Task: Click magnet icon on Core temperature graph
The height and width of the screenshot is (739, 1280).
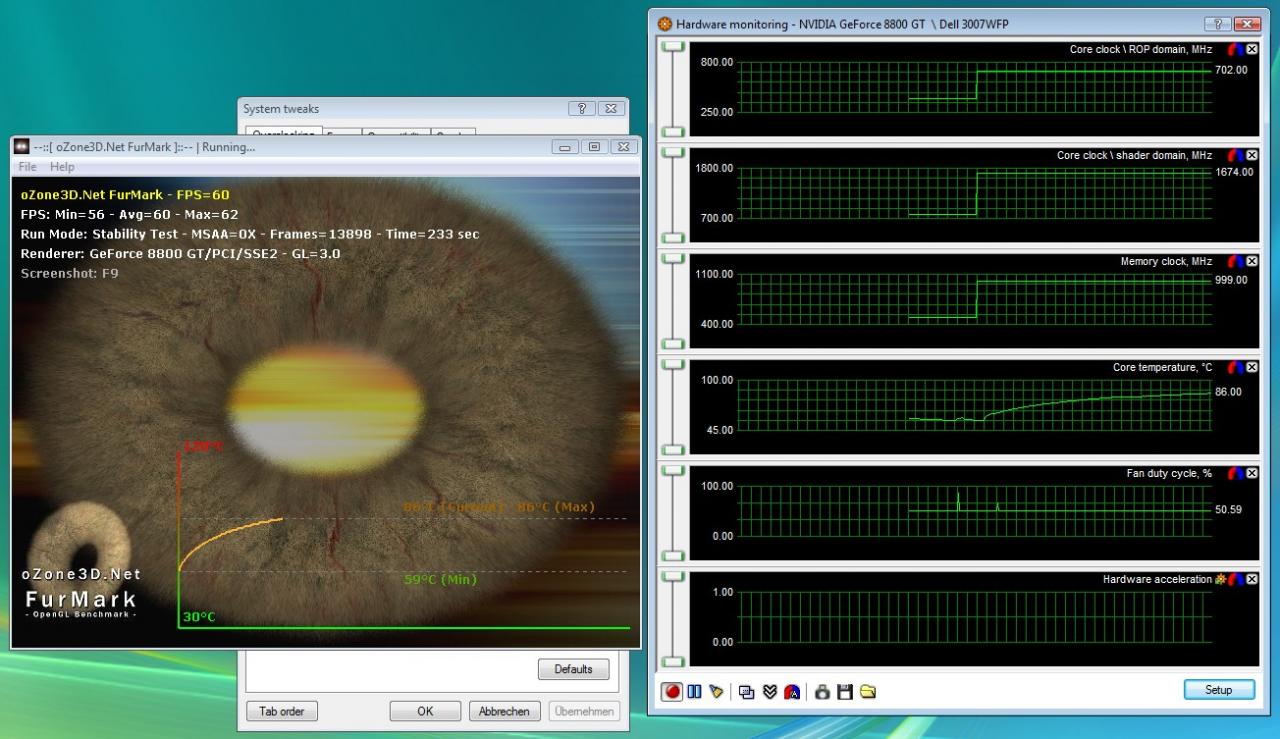Action: [x=1236, y=367]
